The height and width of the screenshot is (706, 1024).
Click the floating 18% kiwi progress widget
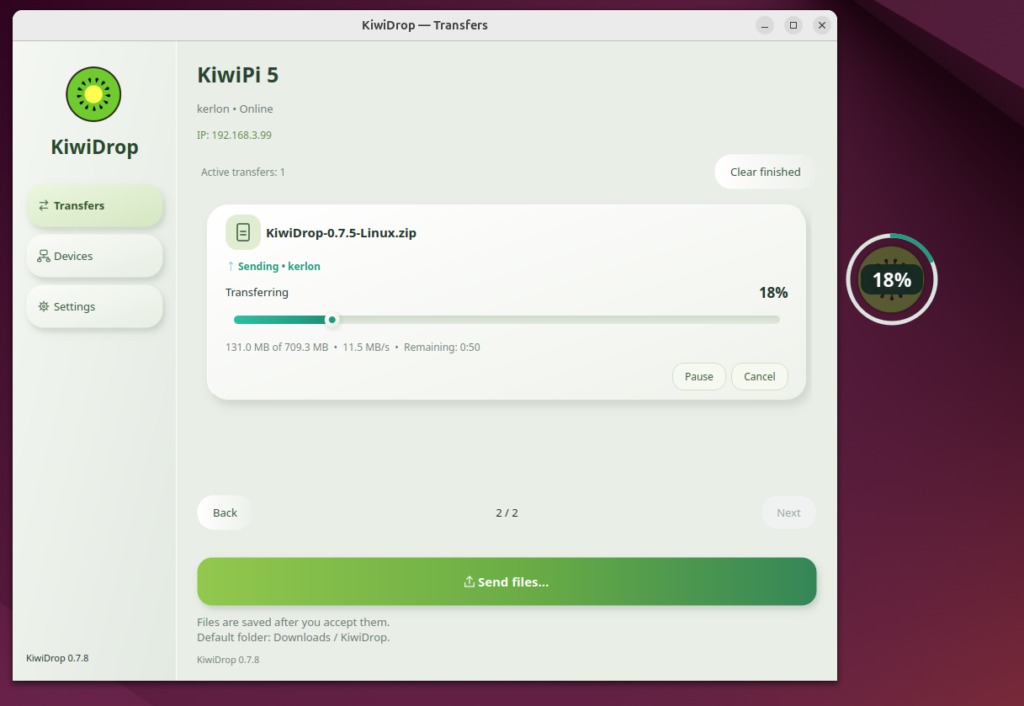891,280
